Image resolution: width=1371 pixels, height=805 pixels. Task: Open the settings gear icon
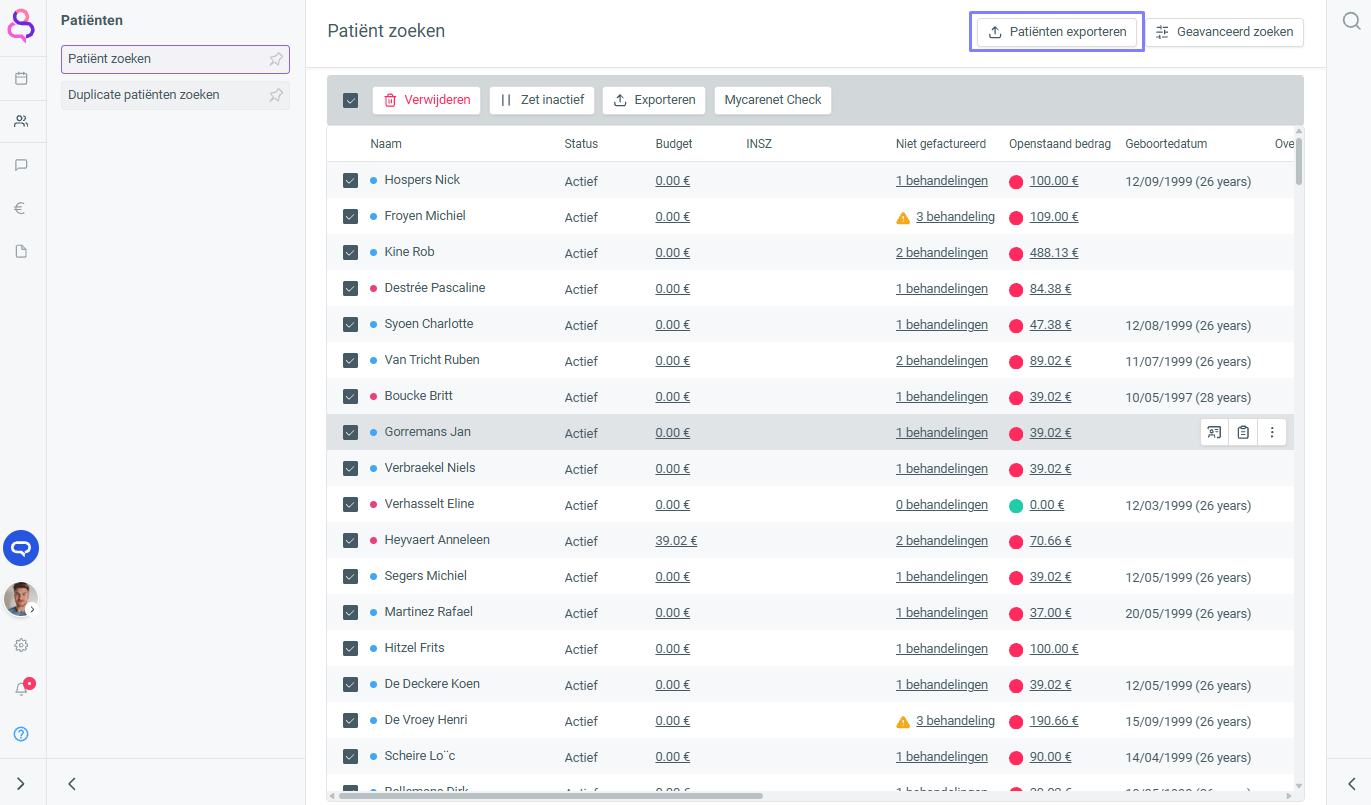tap(21, 646)
